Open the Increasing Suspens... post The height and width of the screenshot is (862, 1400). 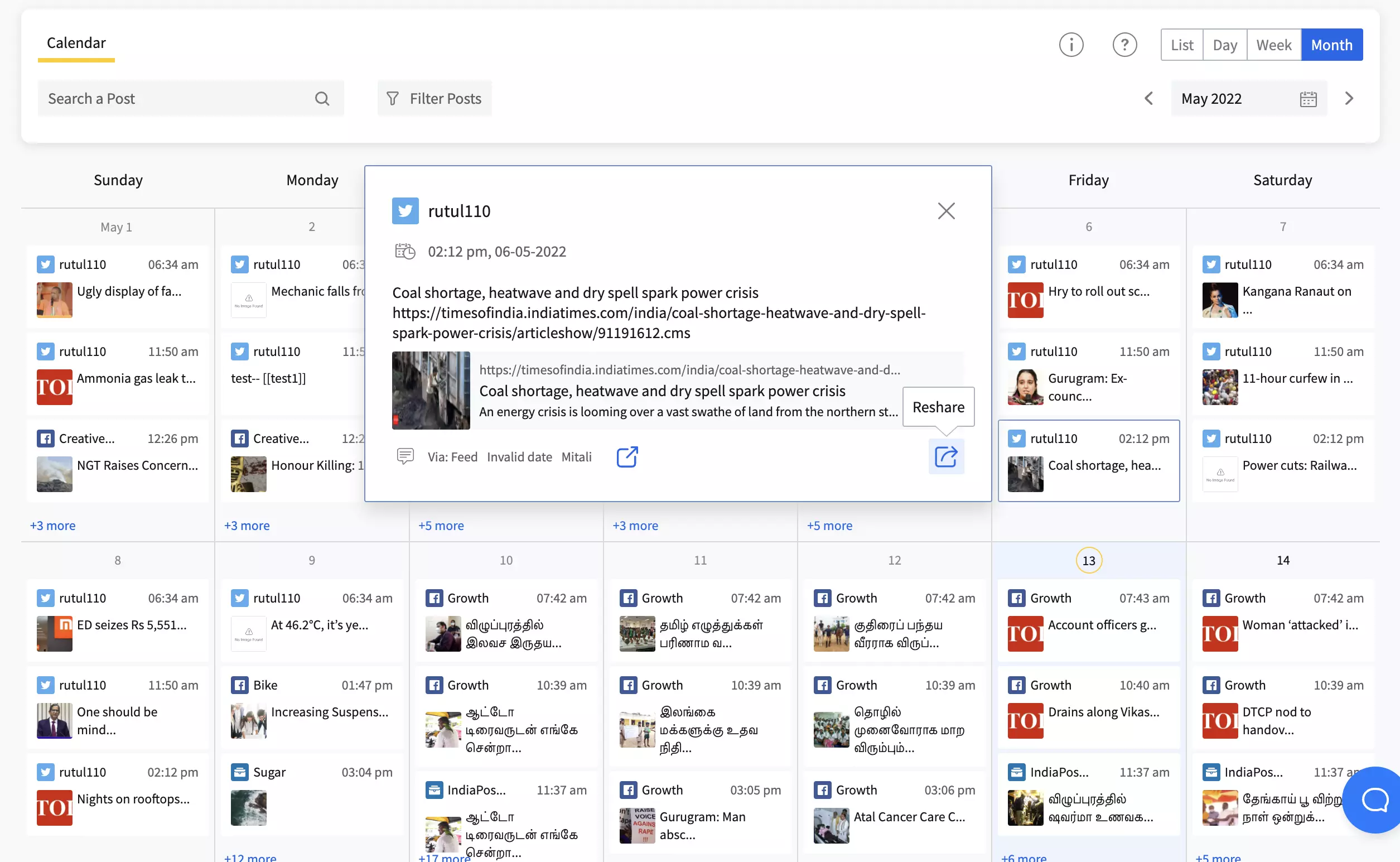[x=312, y=707]
